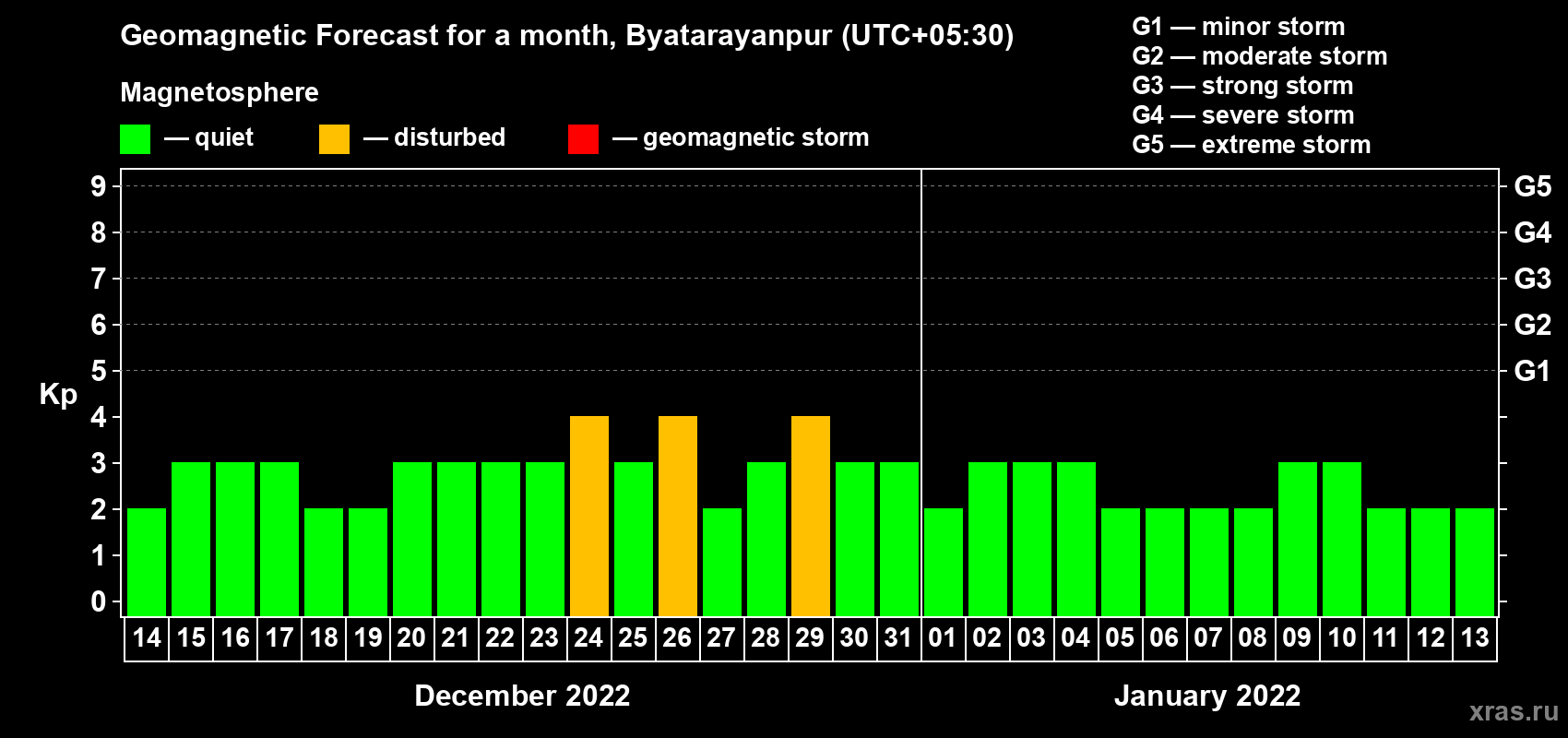Viewport: 1568px width, 738px height.
Task: Click the 'G1 — minor storm' legend entry
Action: (1239, 27)
